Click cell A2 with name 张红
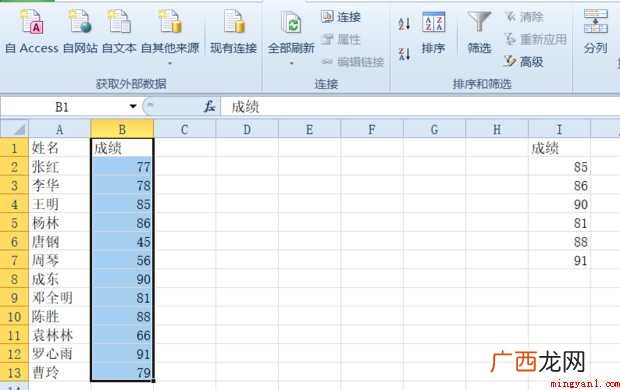Image resolution: width=620 pixels, height=390 pixels. [x=59, y=167]
